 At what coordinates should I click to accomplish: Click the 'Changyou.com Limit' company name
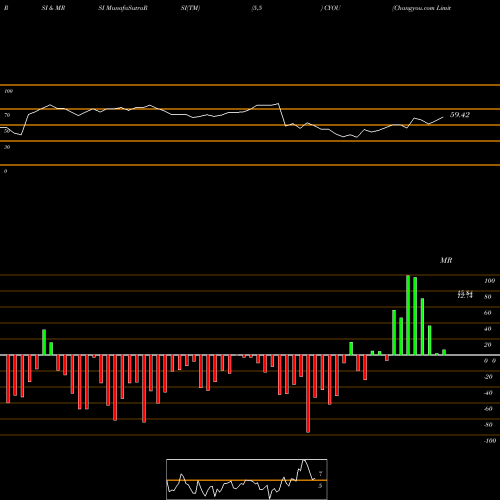422,8
